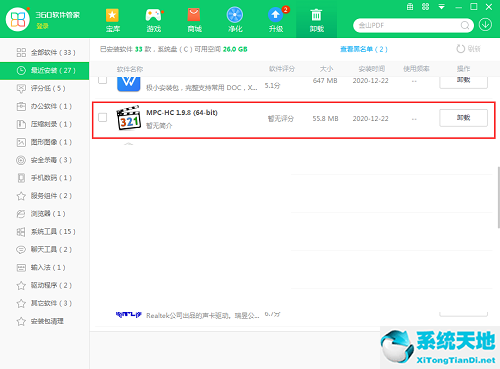
Task: Open the 升级 upgrade tab
Action: pos(276,20)
